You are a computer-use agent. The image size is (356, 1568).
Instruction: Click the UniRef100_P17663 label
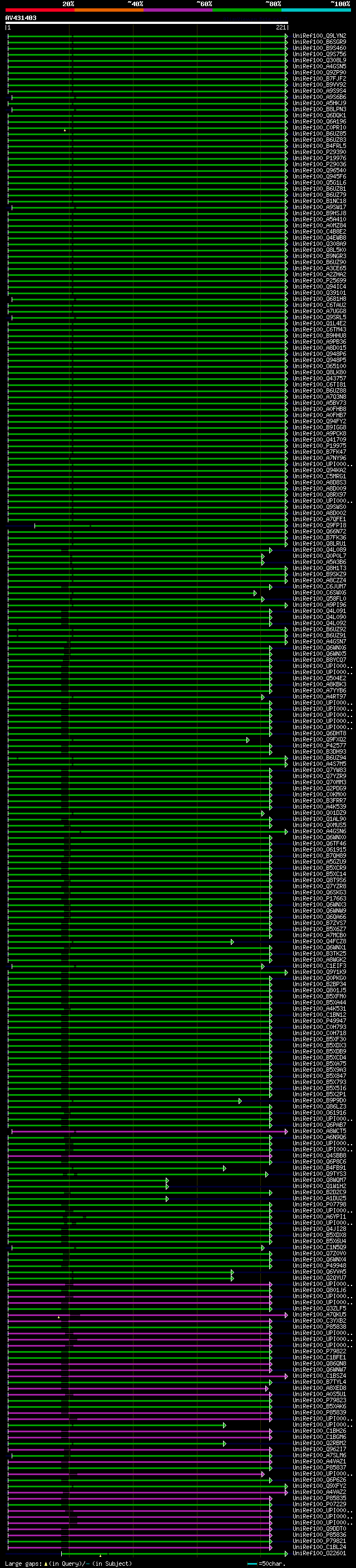pyautogui.click(x=319, y=898)
